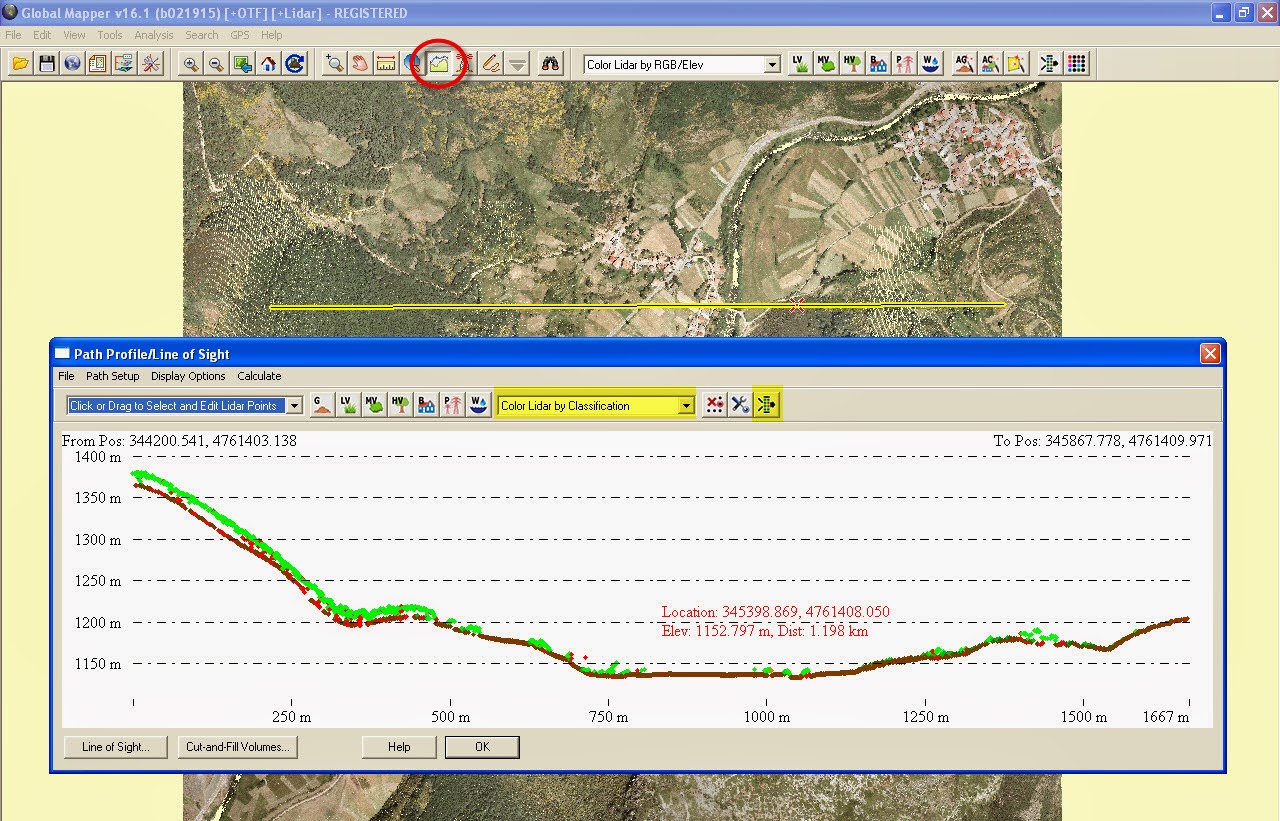Select the hand Pan tool
Screen dimensions: 1280x821
(x=358, y=62)
